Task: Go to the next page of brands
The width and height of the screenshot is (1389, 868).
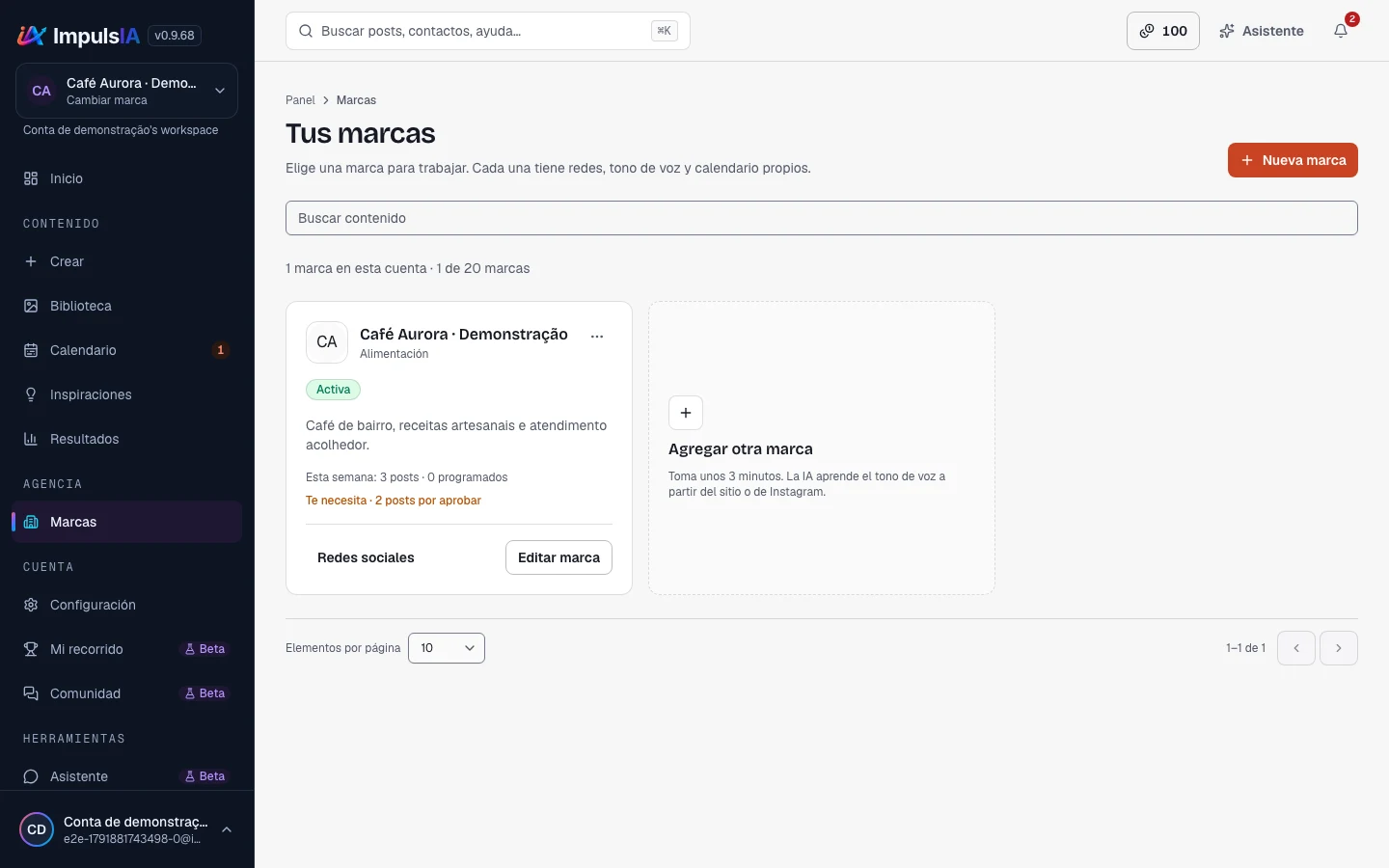Action: pyautogui.click(x=1339, y=648)
